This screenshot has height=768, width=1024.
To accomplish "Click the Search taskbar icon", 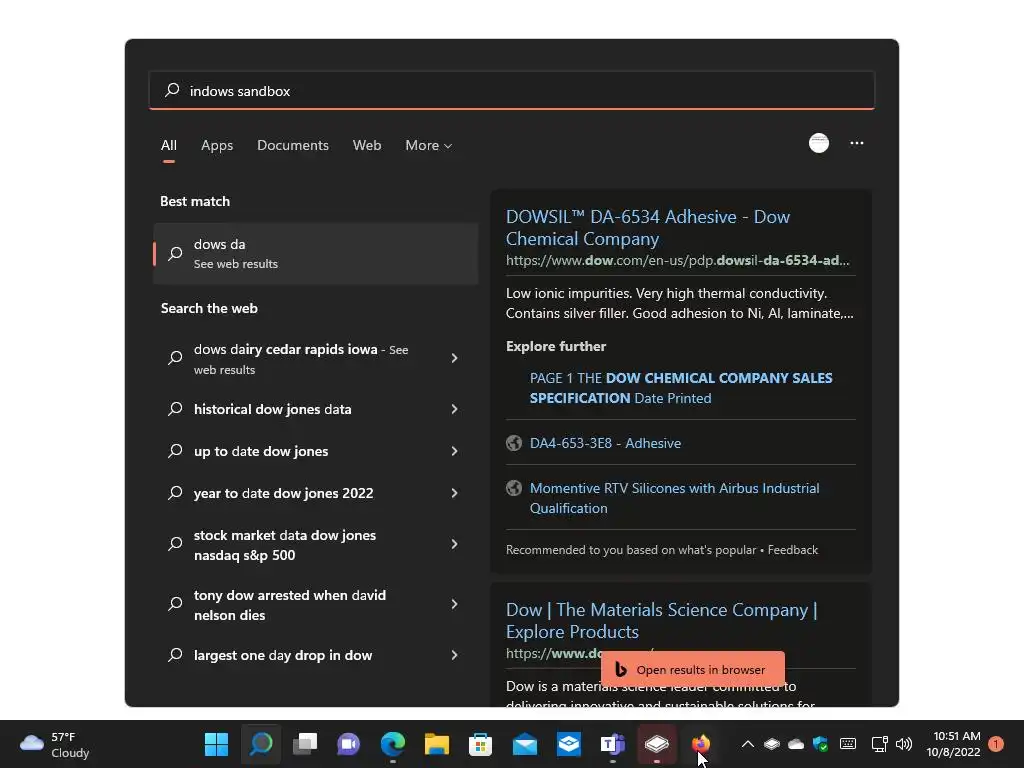I will pos(261,743).
